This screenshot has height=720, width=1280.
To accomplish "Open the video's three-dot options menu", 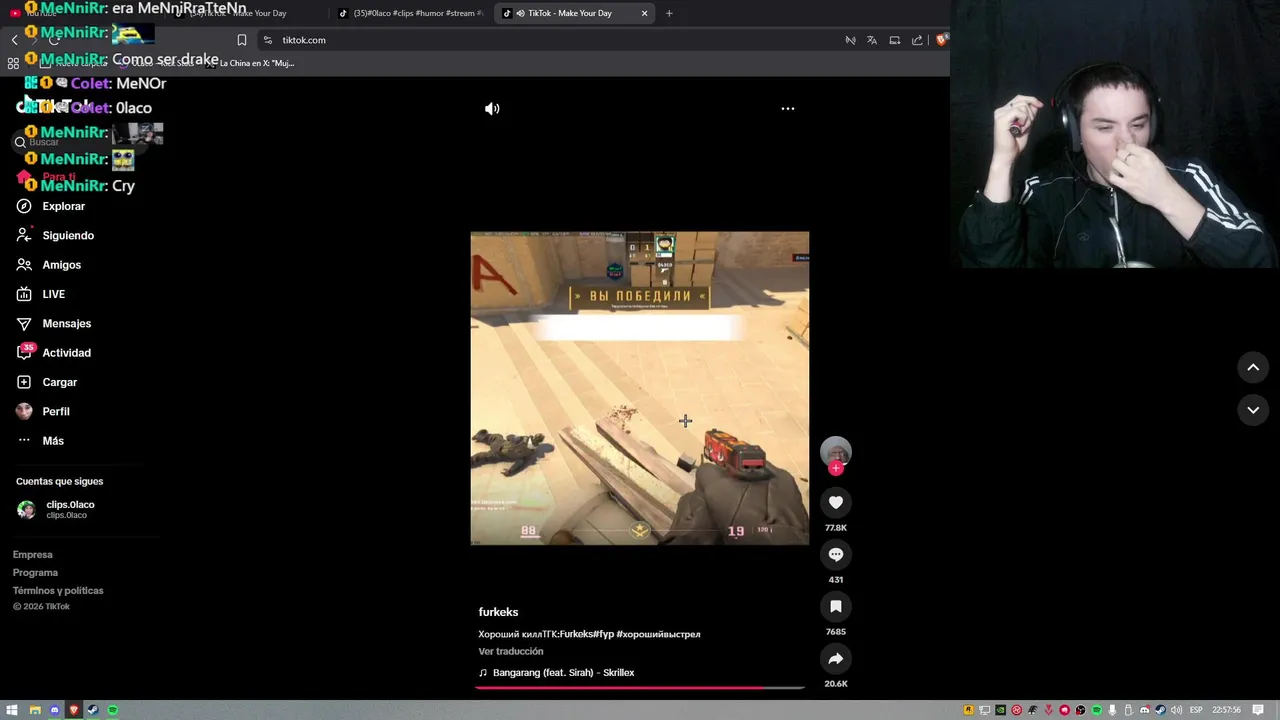I will click(x=788, y=108).
